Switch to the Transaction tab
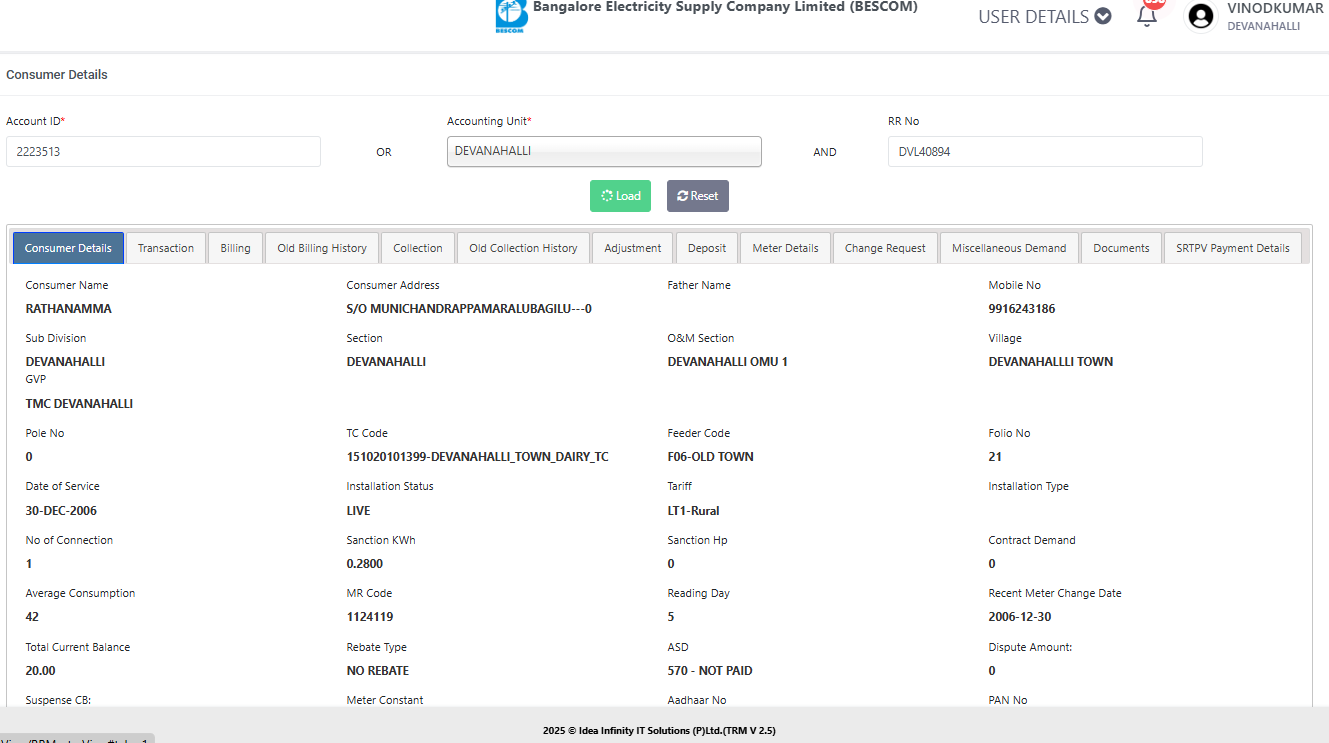 coord(166,248)
